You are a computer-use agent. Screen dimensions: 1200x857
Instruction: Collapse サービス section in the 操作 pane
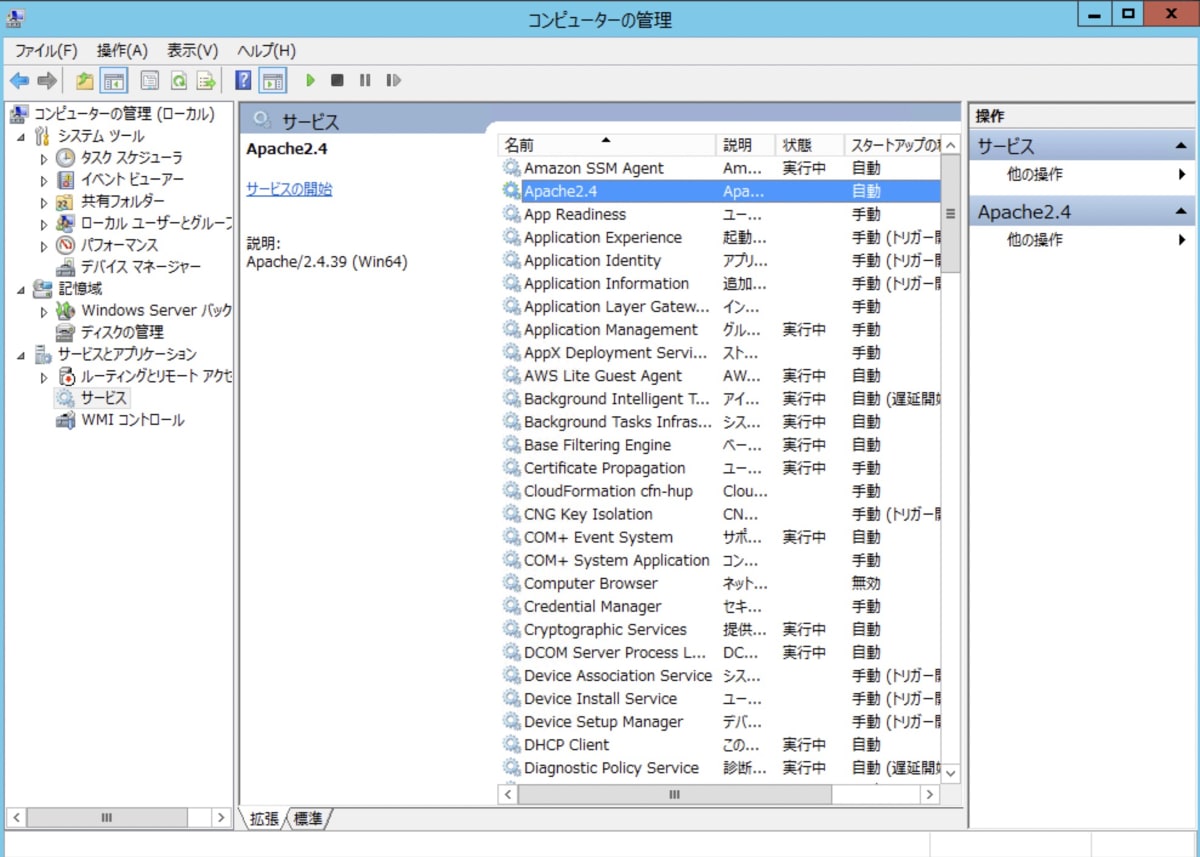[1181, 146]
